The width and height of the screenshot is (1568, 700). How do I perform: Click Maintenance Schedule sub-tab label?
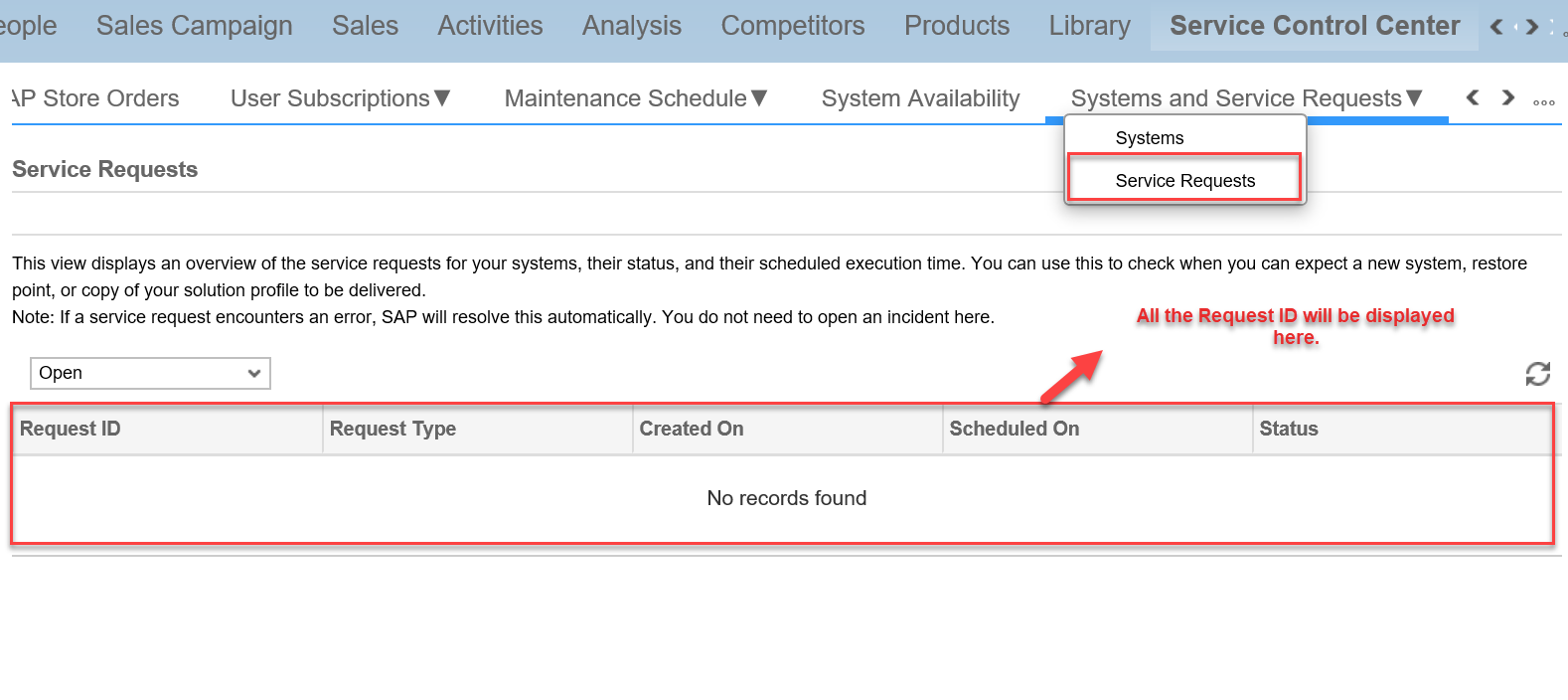[x=625, y=98]
